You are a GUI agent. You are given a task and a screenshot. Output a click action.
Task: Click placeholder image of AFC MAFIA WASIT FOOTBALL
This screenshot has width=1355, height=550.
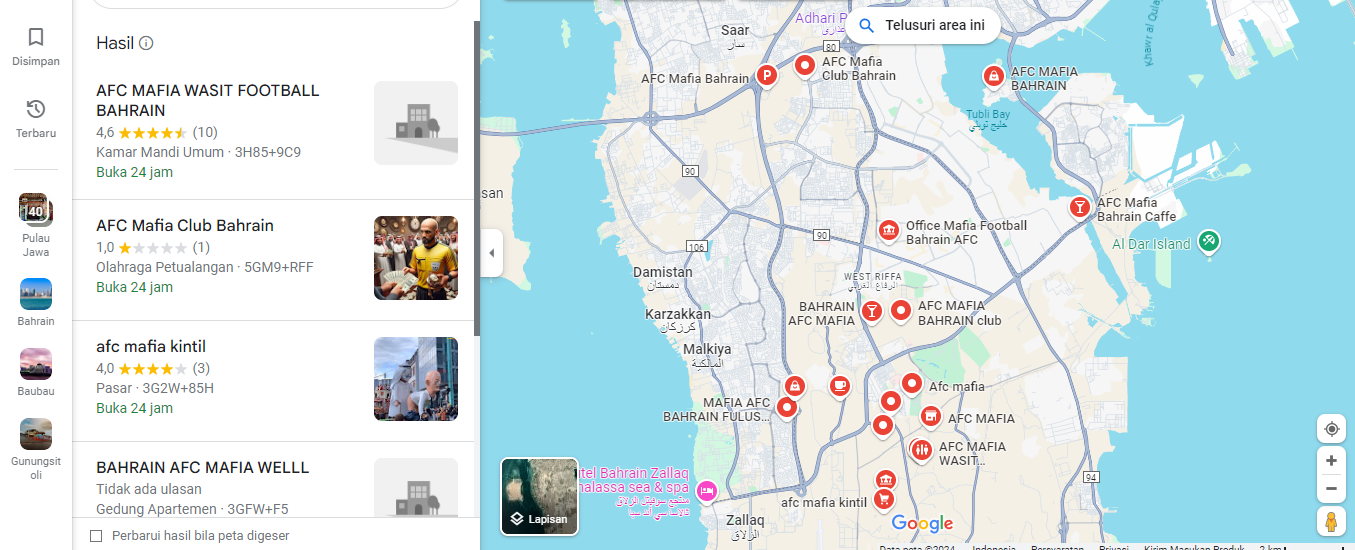416,123
